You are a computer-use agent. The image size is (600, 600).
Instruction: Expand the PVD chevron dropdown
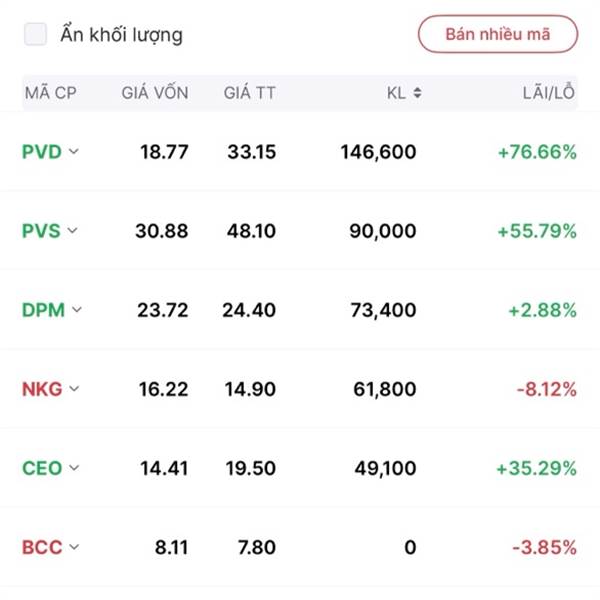73,152
